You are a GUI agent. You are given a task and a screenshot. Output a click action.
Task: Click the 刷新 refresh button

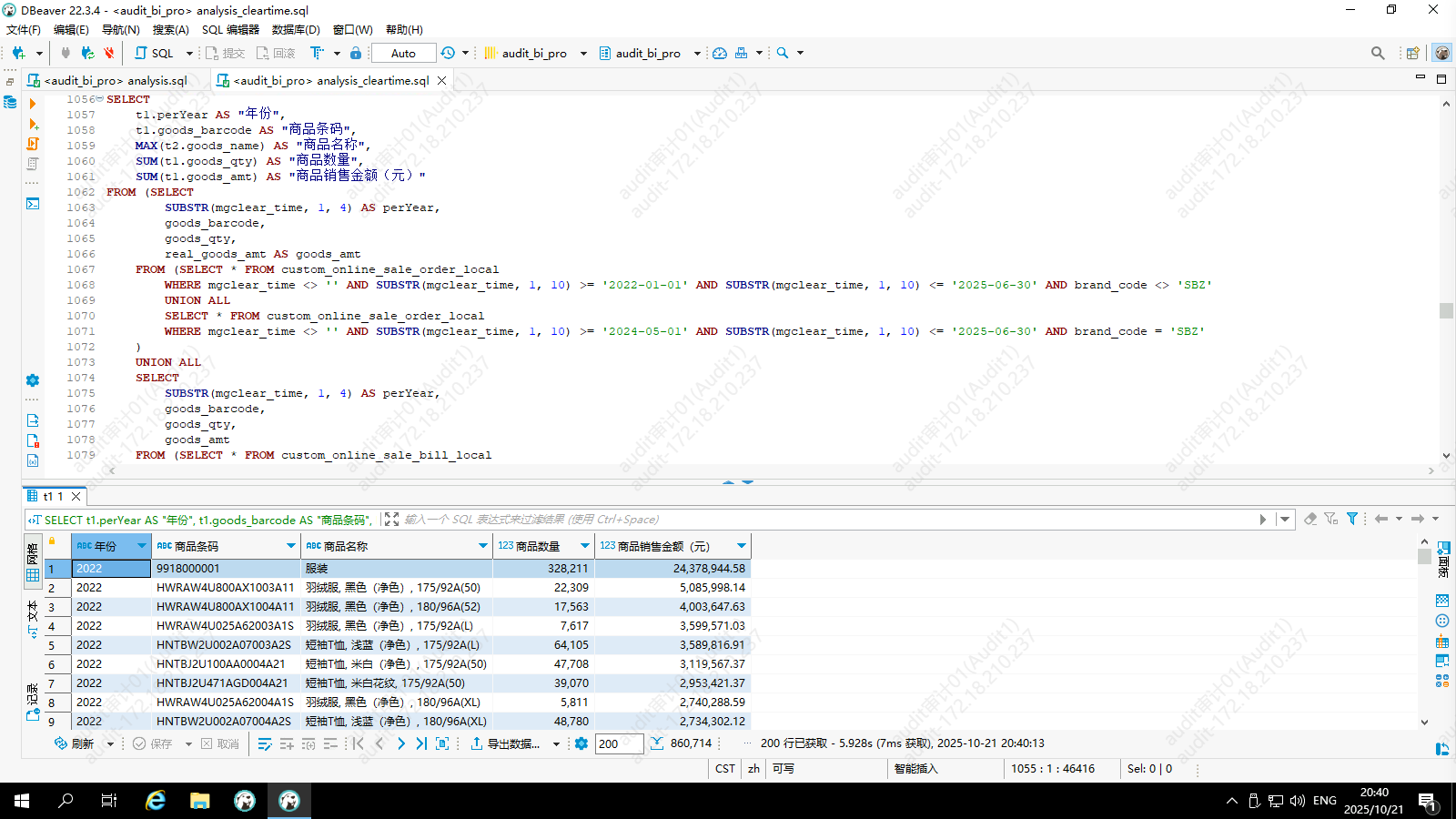pos(75,743)
